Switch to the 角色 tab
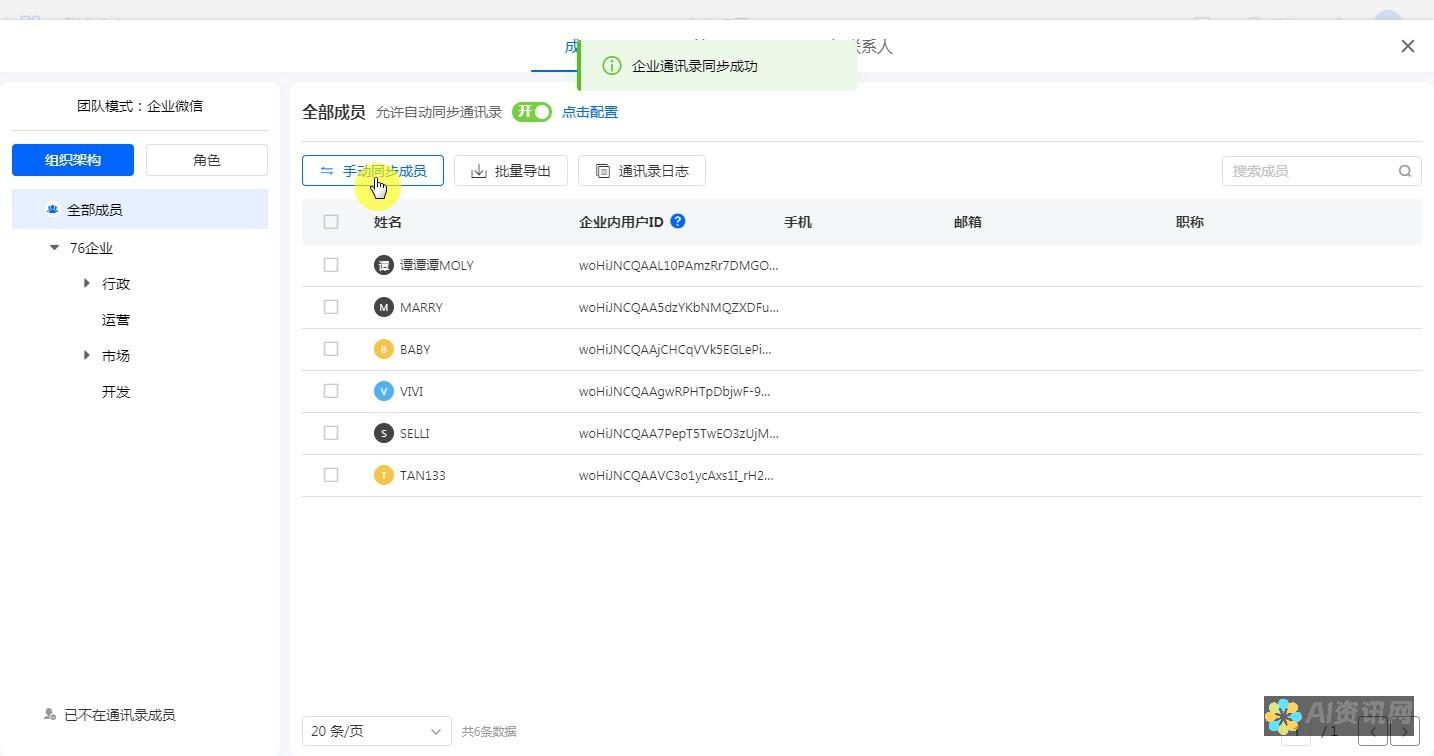Image resolution: width=1434 pixels, height=756 pixels. click(x=207, y=160)
